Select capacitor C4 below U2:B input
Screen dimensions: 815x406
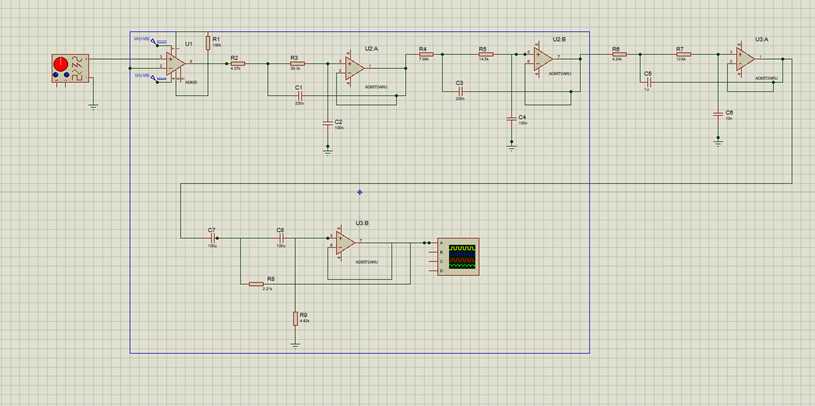tap(511, 119)
